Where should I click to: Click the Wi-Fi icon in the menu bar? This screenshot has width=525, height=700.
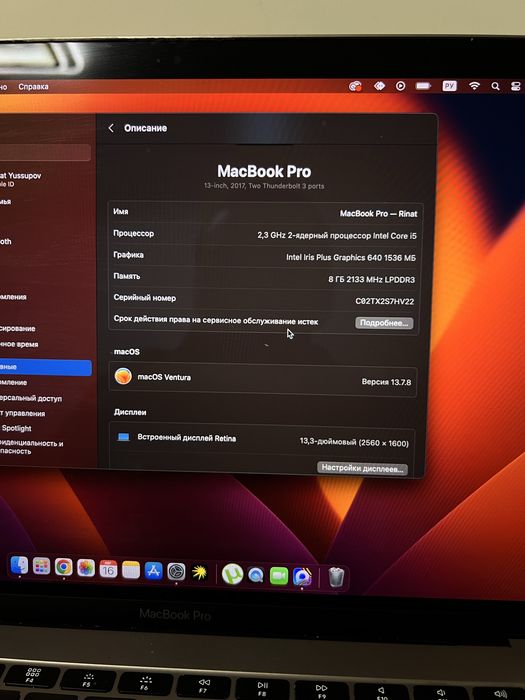point(474,86)
